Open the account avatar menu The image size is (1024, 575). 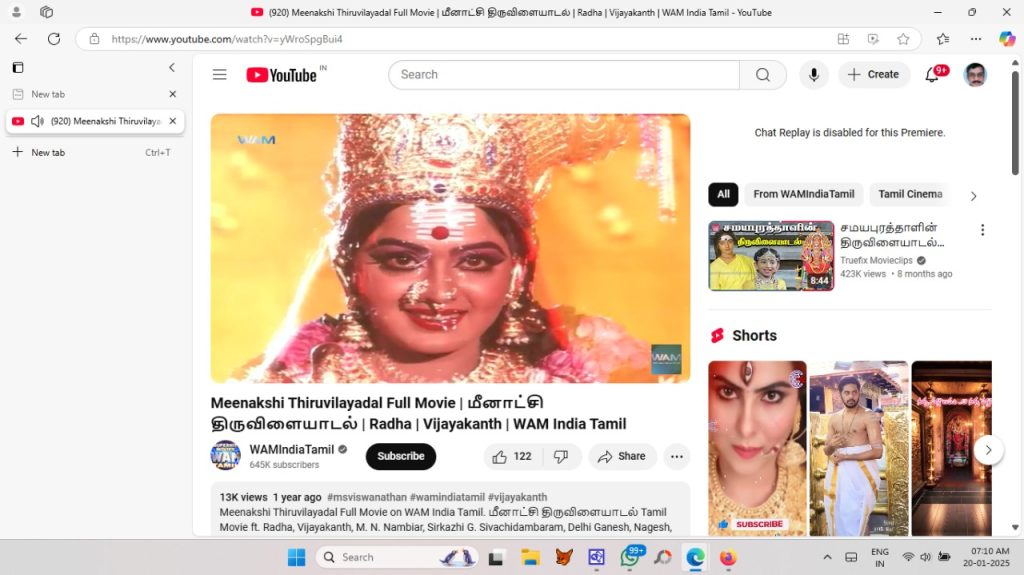pos(975,74)
